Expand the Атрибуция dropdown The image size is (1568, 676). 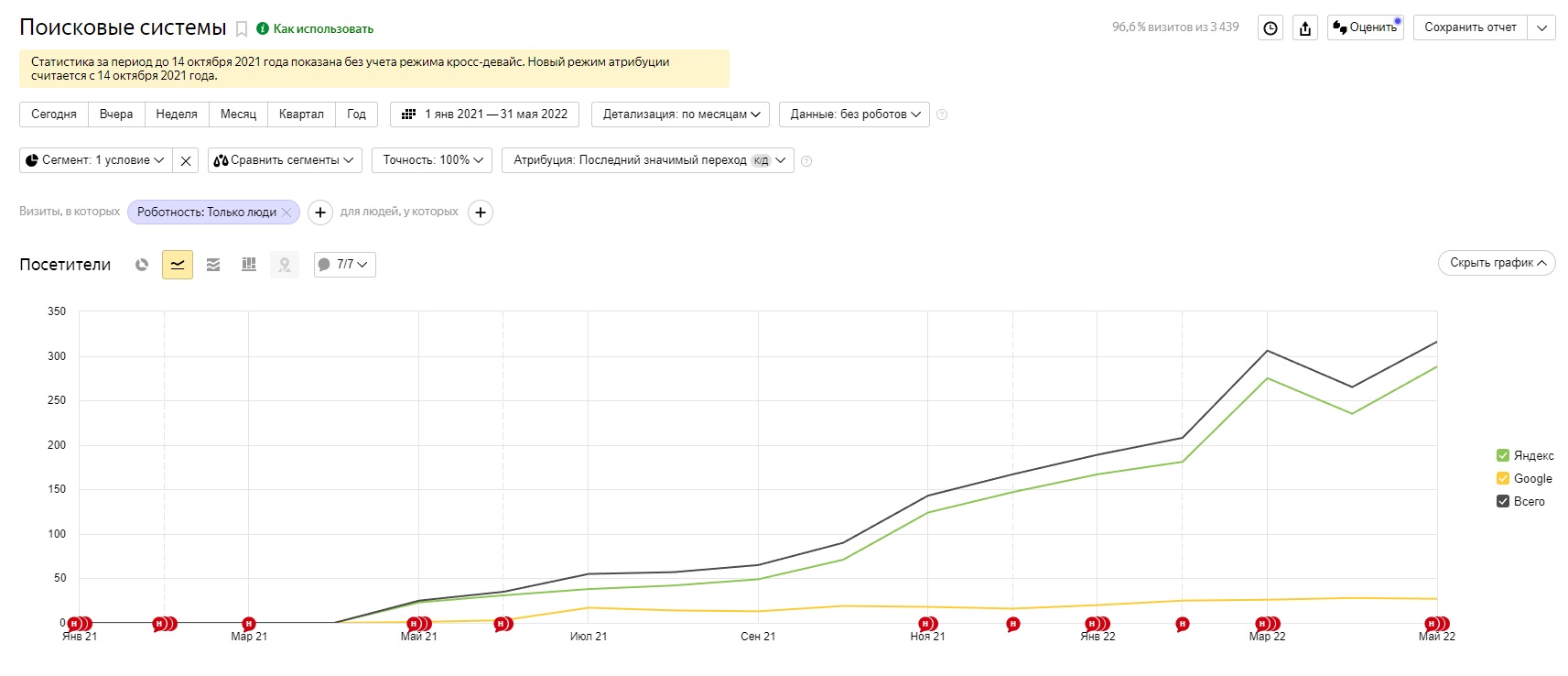pos(648,160)
